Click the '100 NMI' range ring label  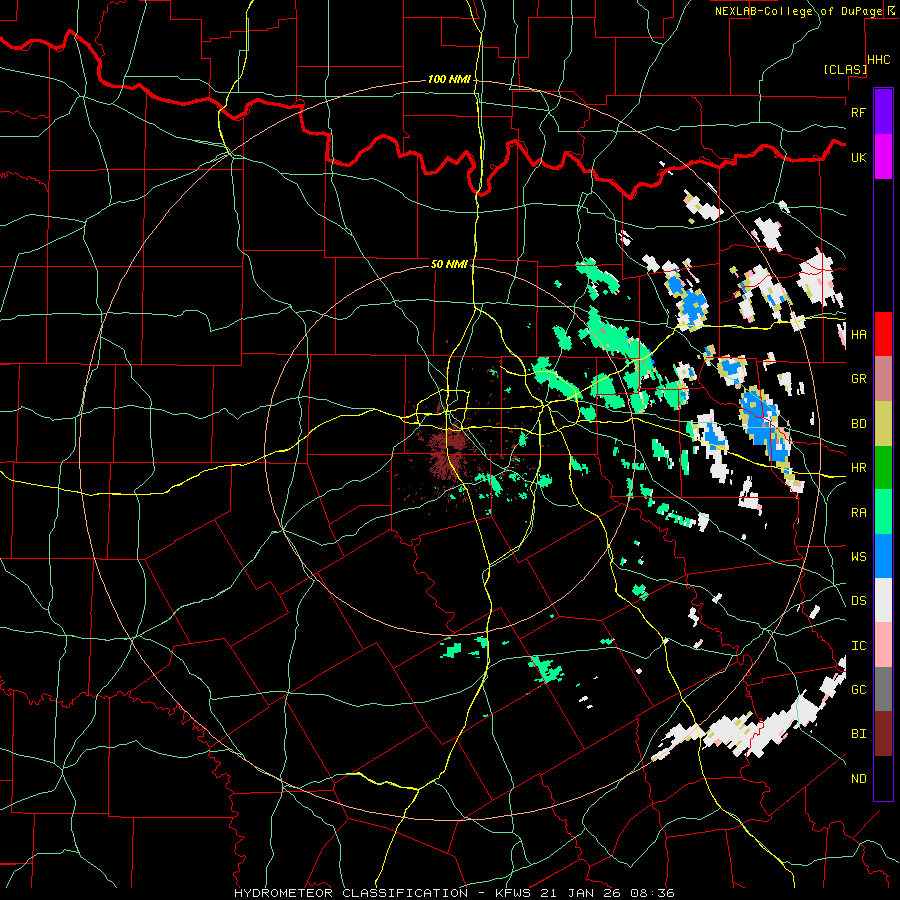pos(449,79)
